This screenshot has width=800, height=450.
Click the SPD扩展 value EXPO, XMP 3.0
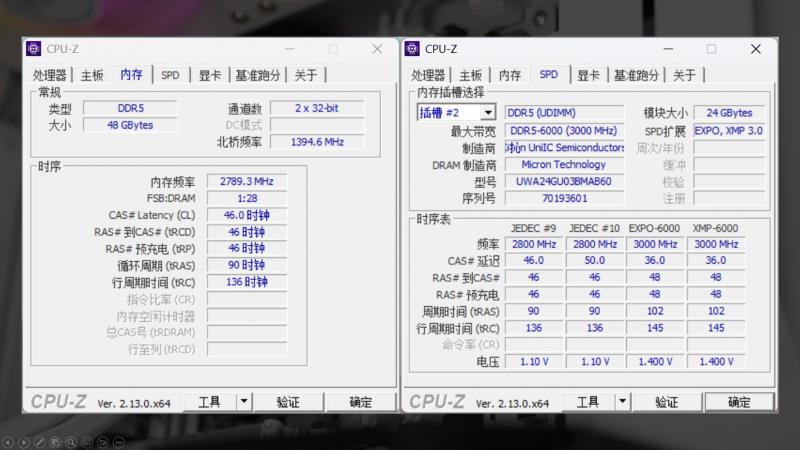729,131
